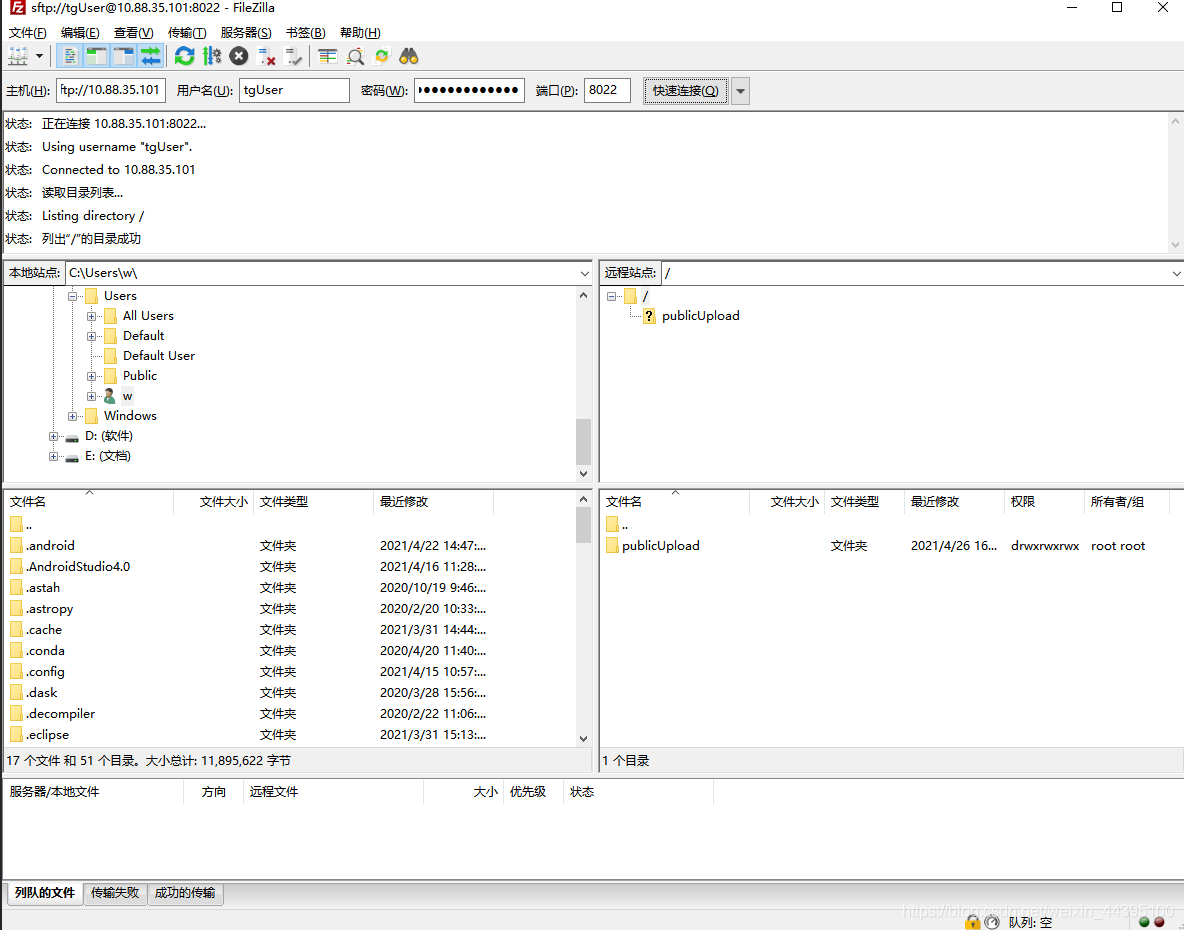
Task: Expand the D: drive tree node
Action: 54,436
